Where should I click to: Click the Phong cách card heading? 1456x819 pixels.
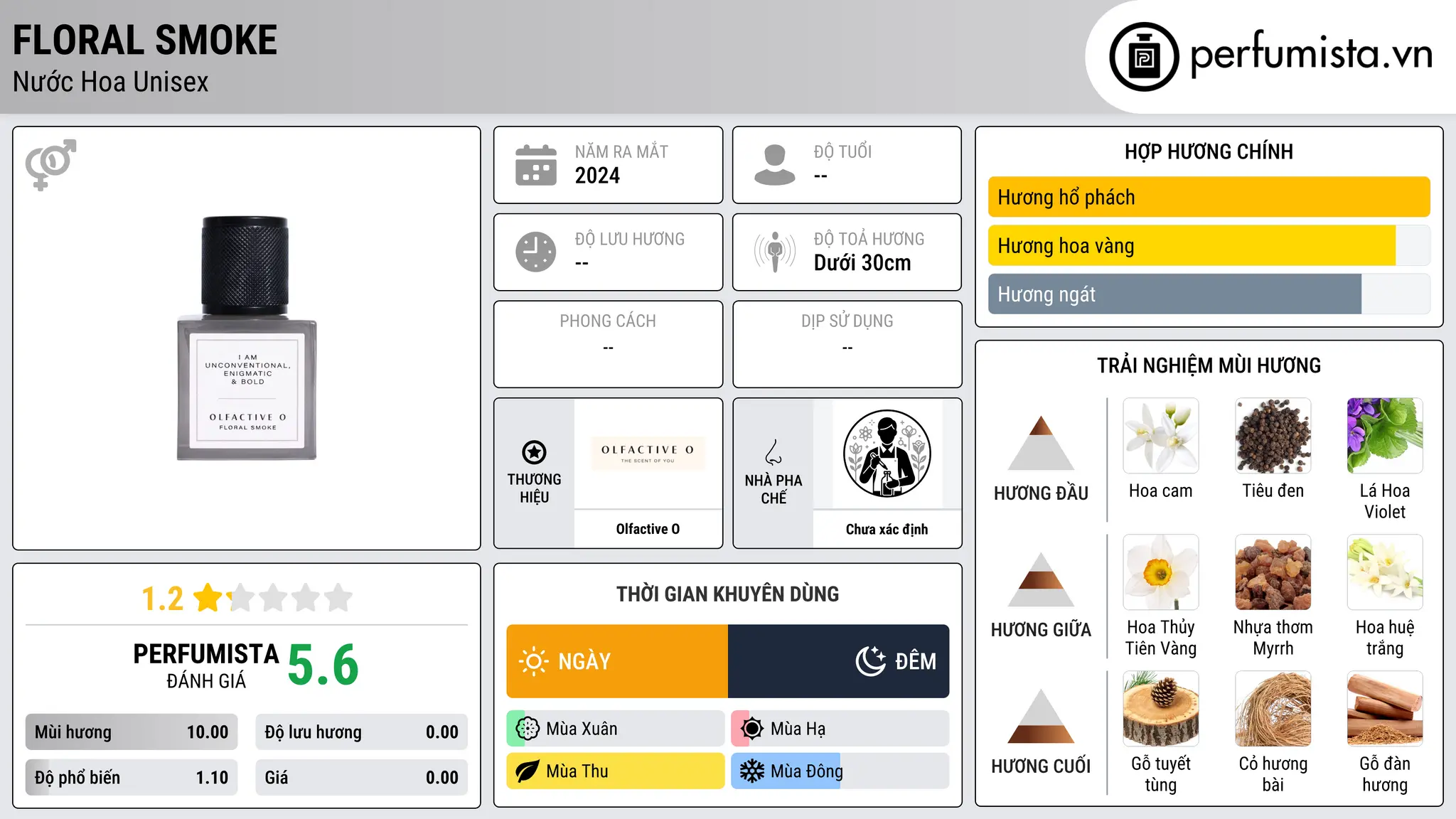(608, 321)
